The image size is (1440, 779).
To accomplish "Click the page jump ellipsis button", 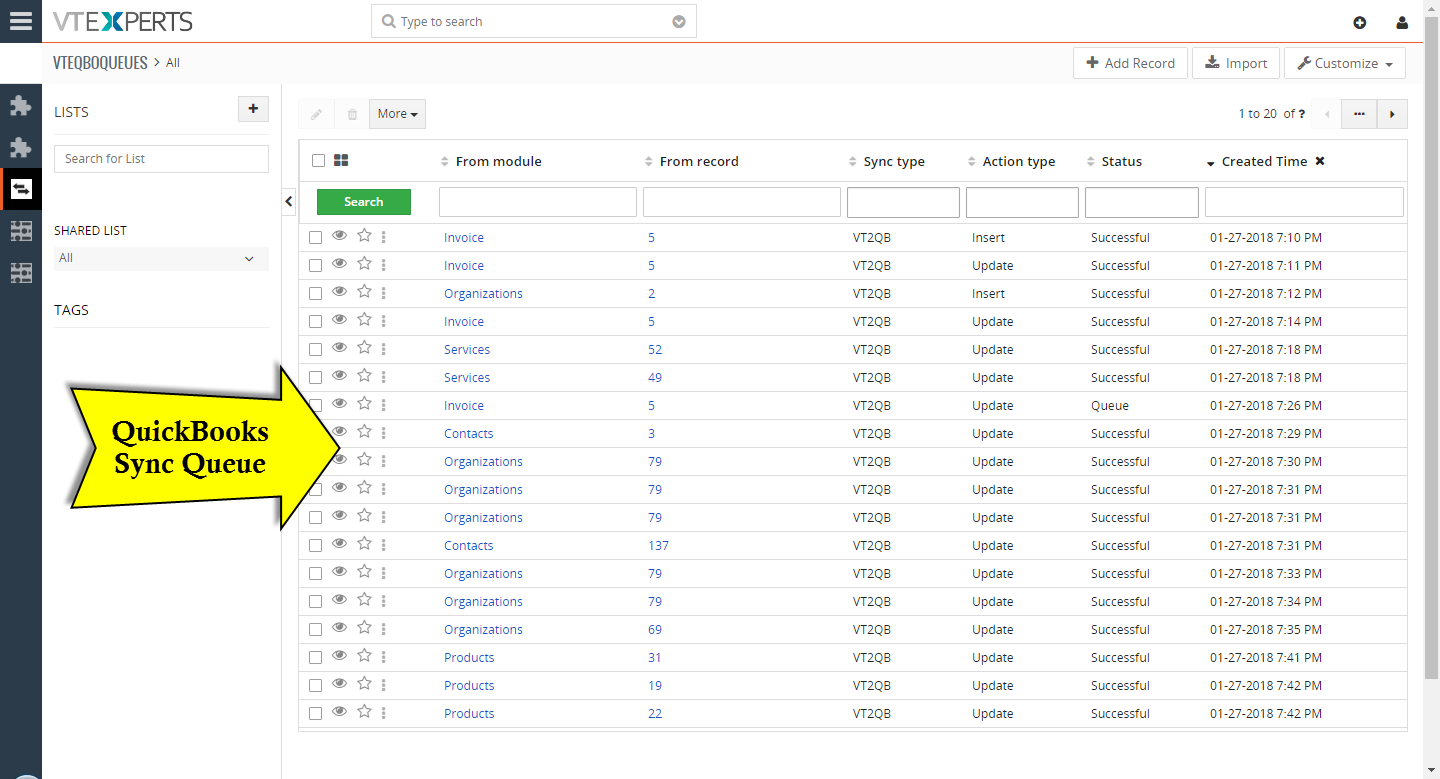I will click(1359, 114).
